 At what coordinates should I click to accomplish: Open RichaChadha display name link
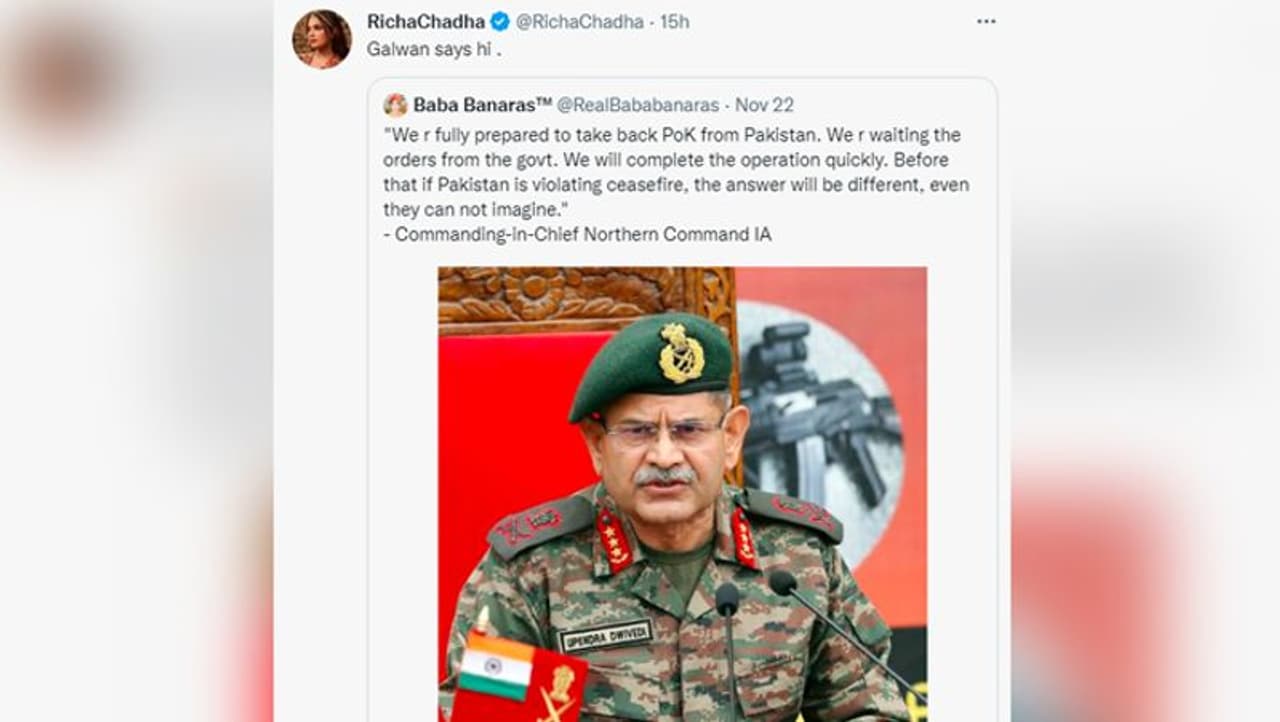(425, 22)
